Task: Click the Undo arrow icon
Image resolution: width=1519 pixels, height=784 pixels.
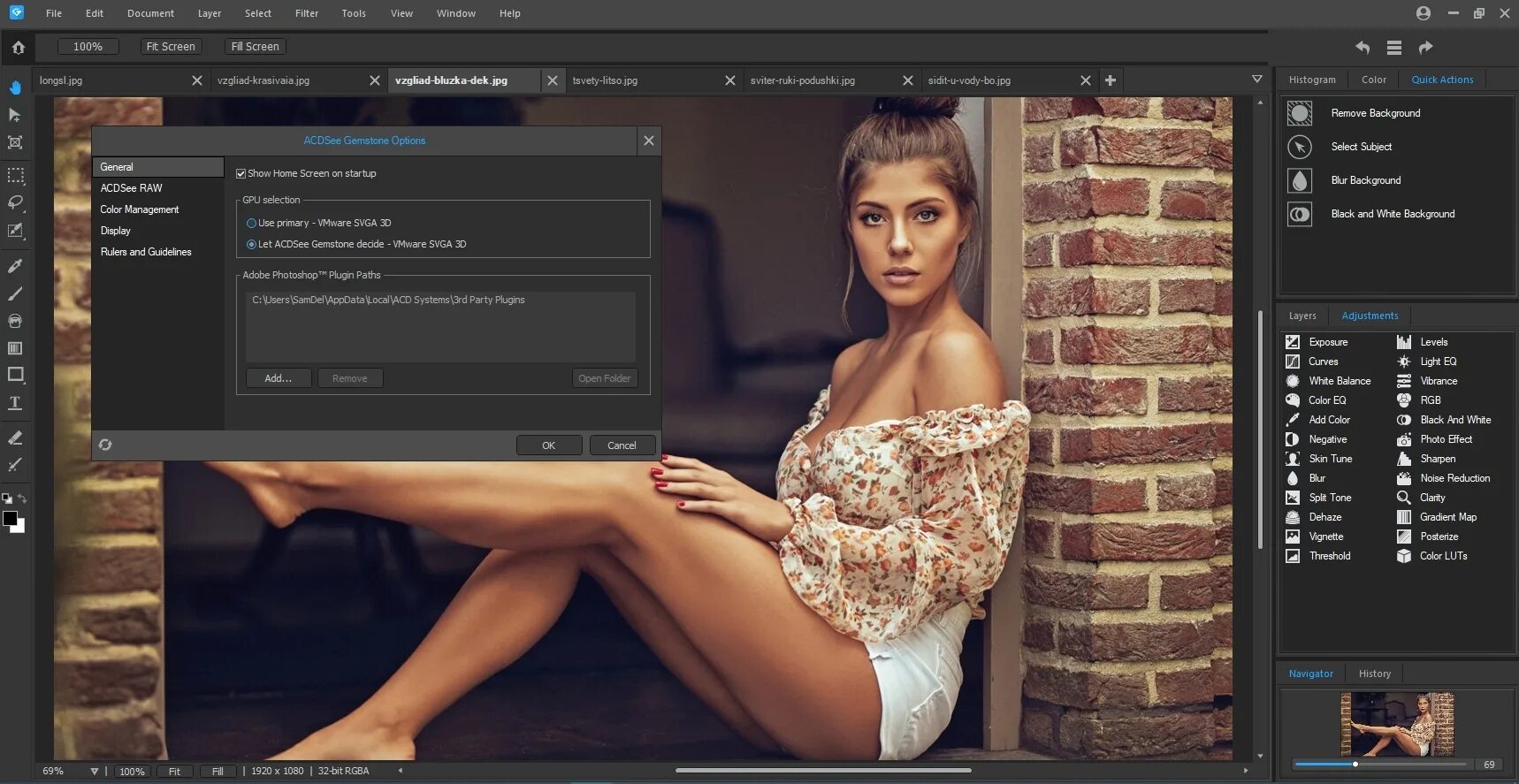Action: point(1363,48)
